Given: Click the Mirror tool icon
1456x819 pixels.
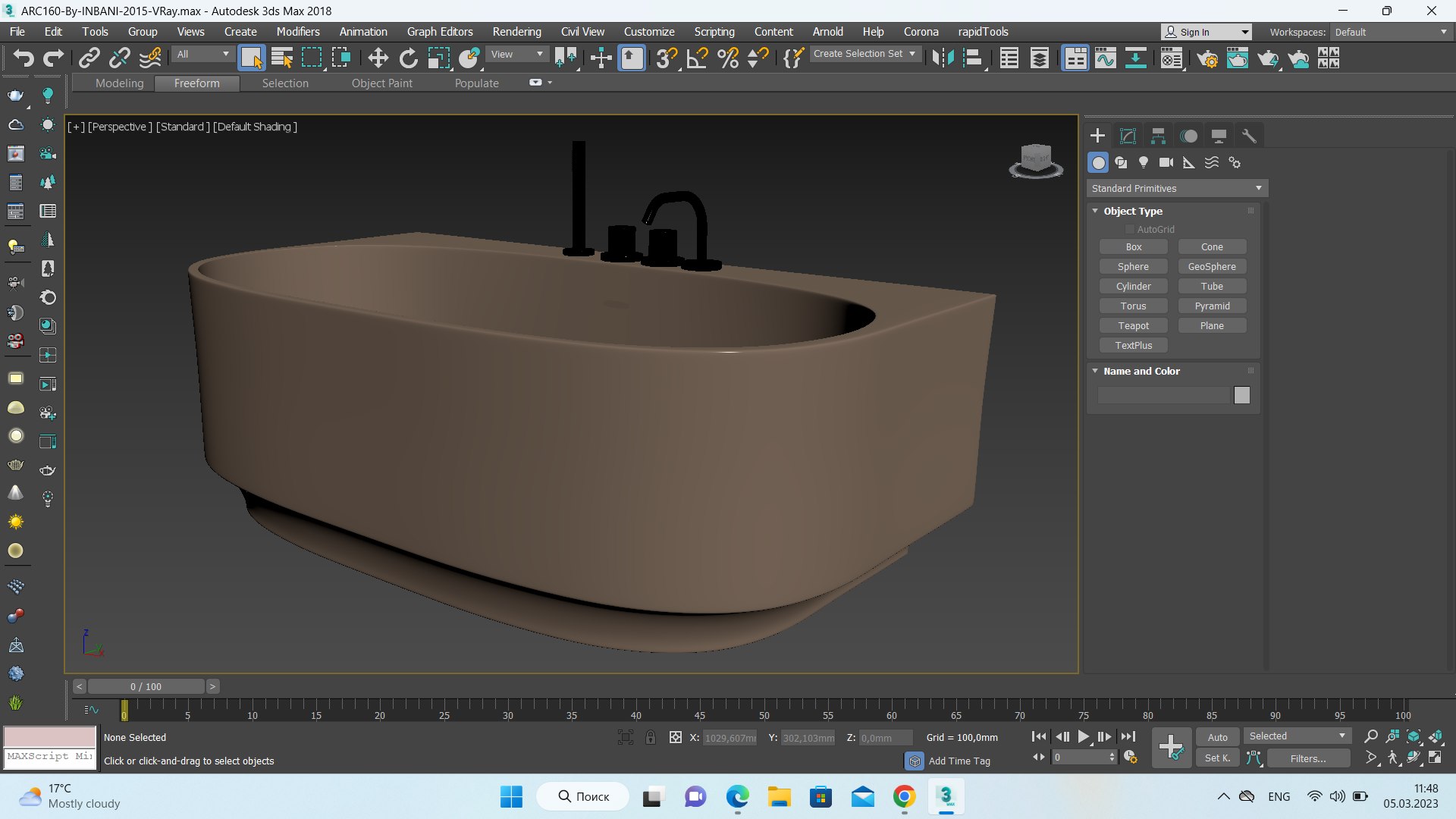Looking at the screenshot, I should [943, 58].
